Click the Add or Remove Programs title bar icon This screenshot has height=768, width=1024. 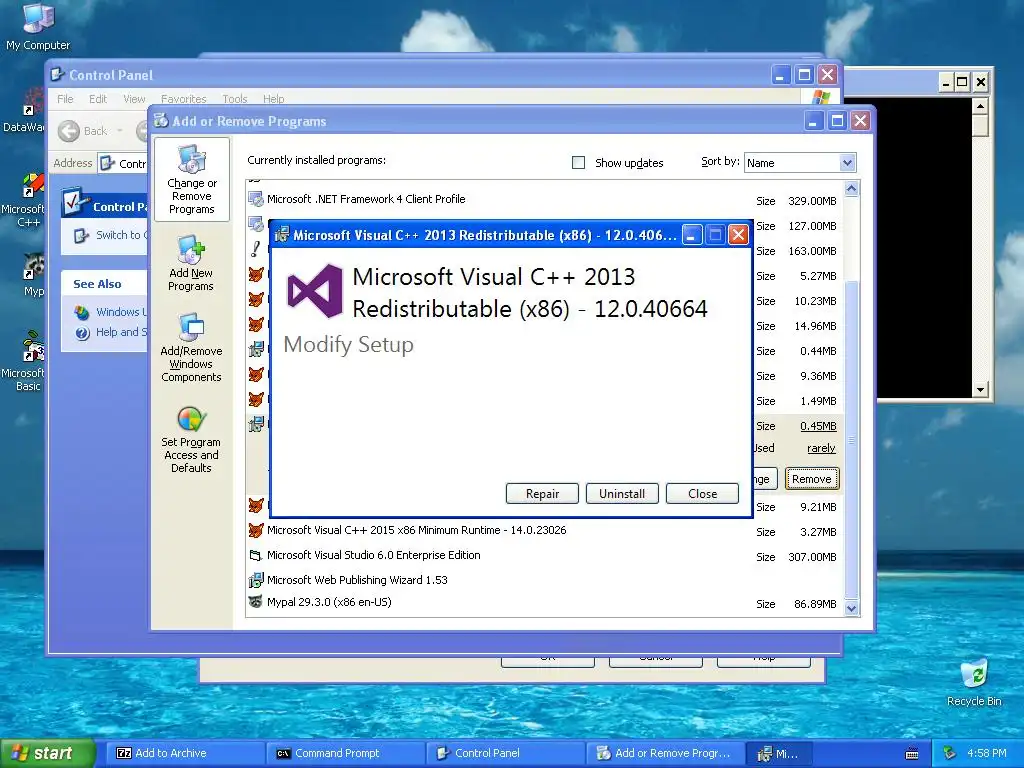pos(161,120)
